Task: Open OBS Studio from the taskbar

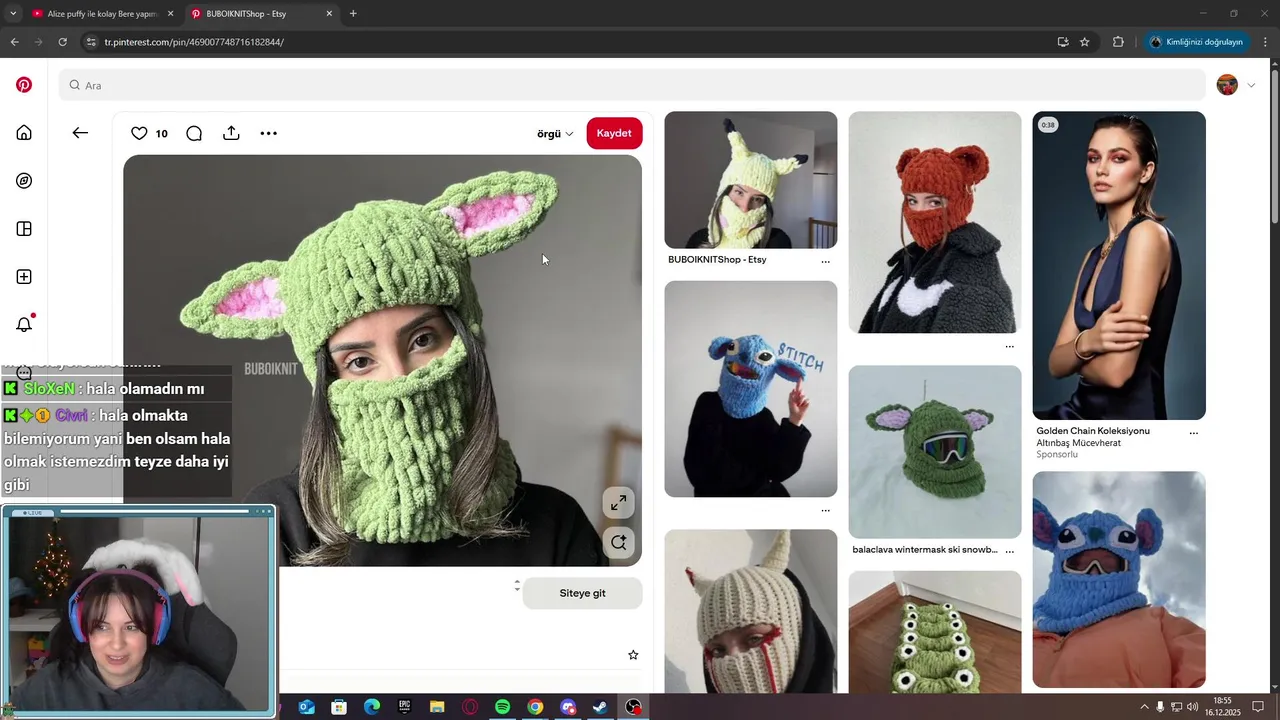Action: [633, 707]
